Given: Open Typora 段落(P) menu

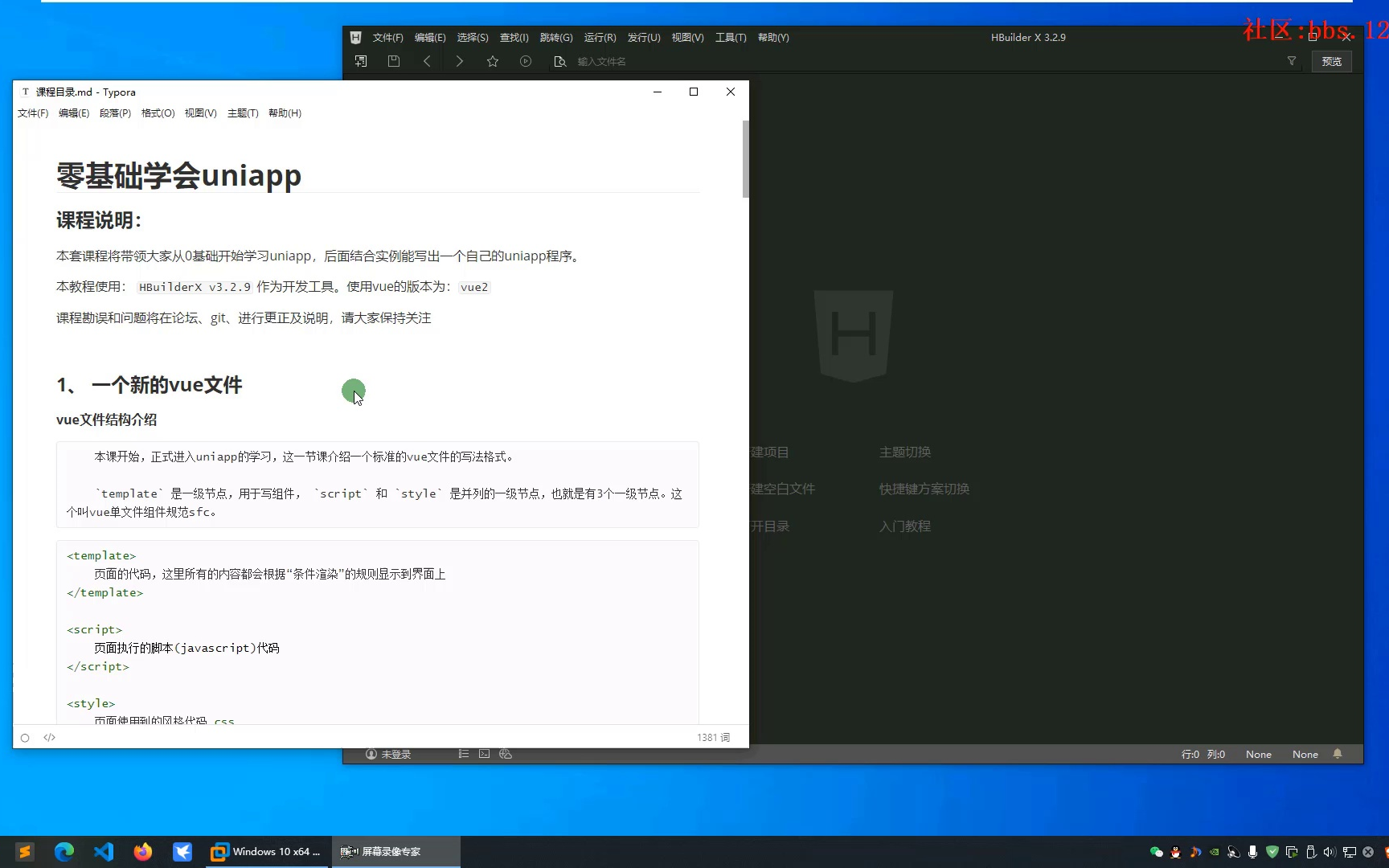Looking at the screenshot, I should (115, 113).
